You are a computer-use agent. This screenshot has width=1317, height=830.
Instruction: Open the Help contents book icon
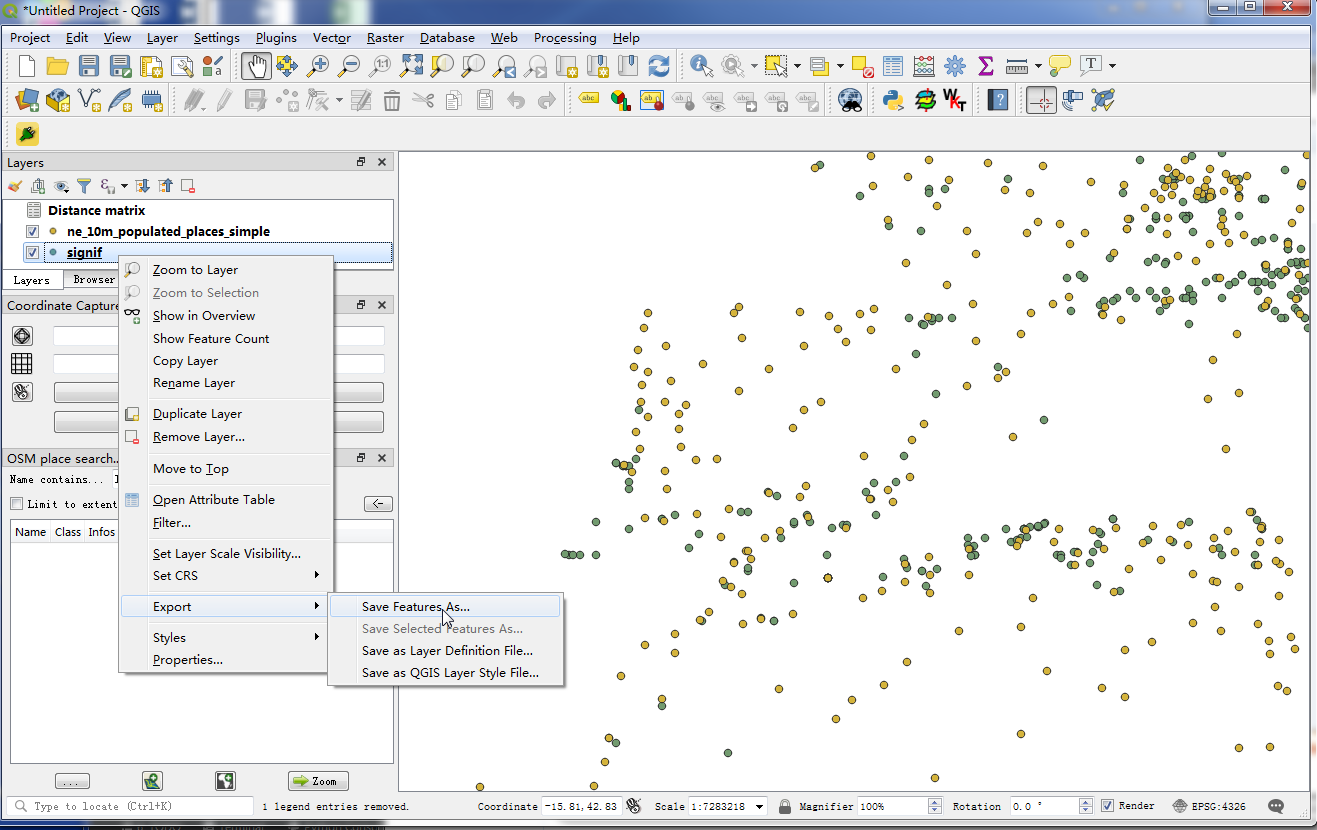[998, 100]
